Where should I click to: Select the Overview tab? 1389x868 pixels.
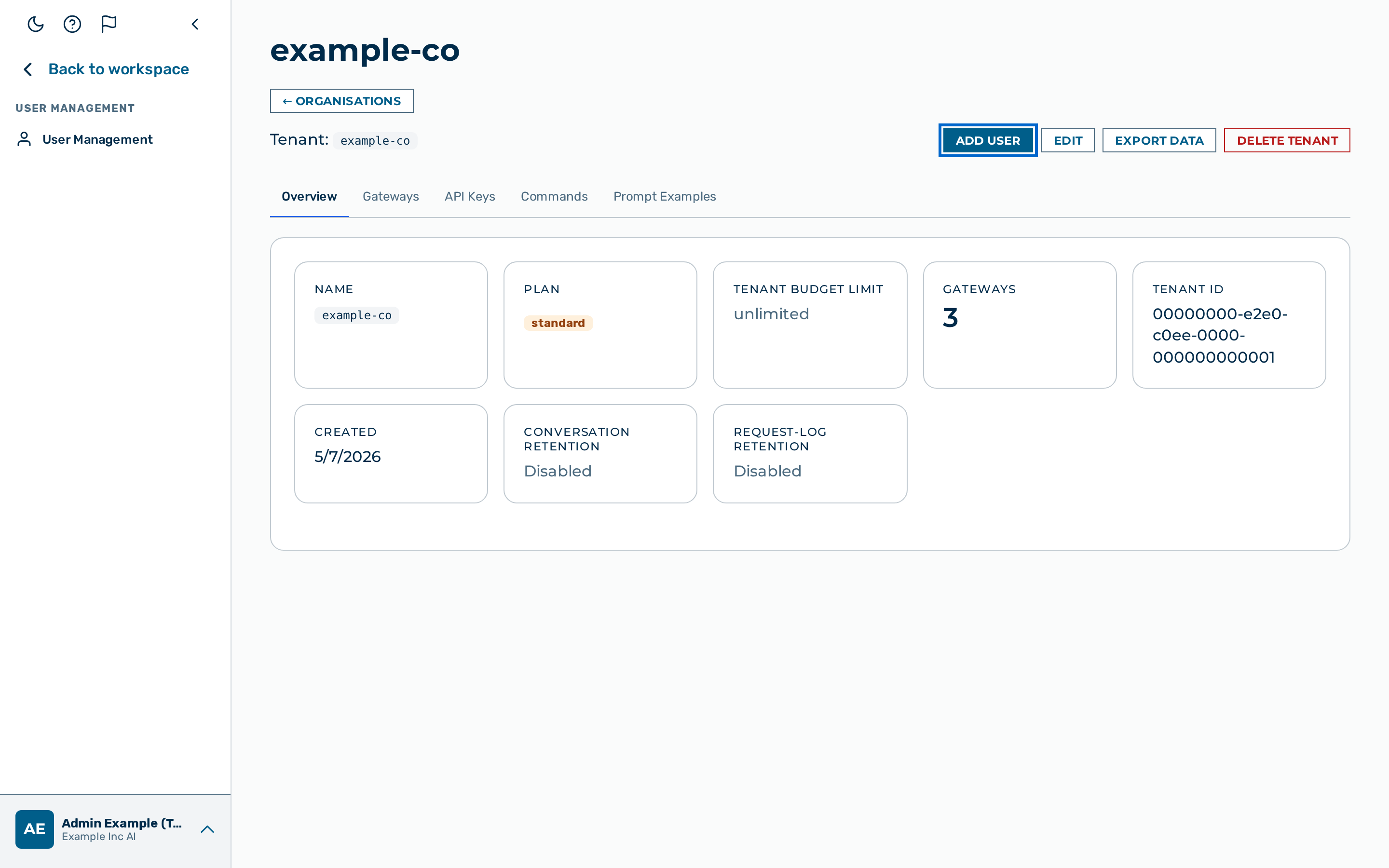[x=309, y=196]
